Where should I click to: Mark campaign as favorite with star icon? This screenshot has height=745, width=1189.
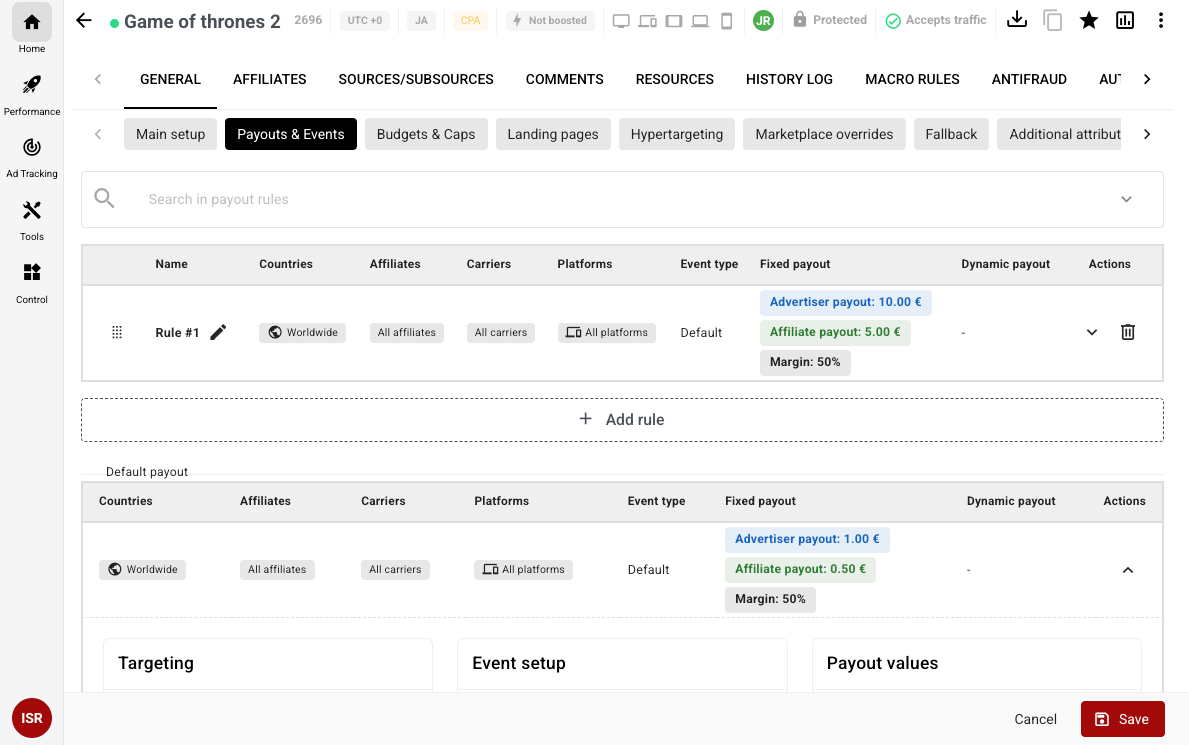(1089, 20)
